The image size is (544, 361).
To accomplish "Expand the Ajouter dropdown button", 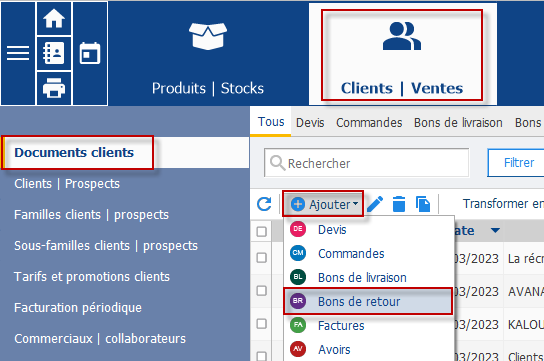I will coord(323,204).
